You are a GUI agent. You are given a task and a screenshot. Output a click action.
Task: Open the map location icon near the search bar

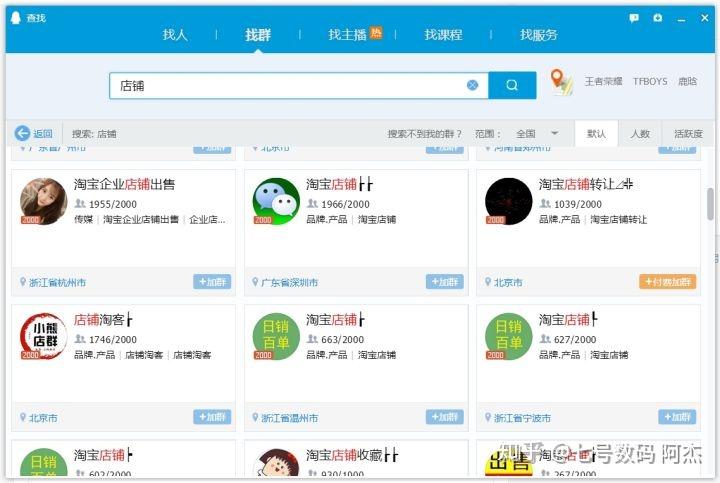(x=561, y=82)
